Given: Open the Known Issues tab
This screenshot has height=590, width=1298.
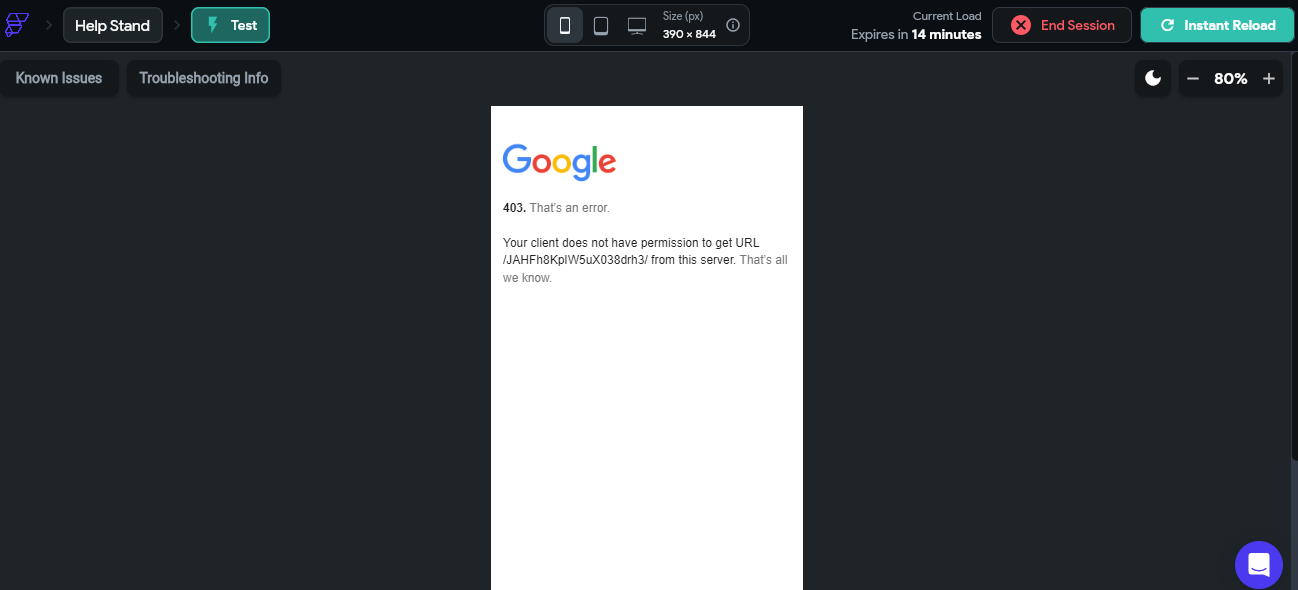Looking at the screenshot, I should pyautogui.click(x=59, y=78).
